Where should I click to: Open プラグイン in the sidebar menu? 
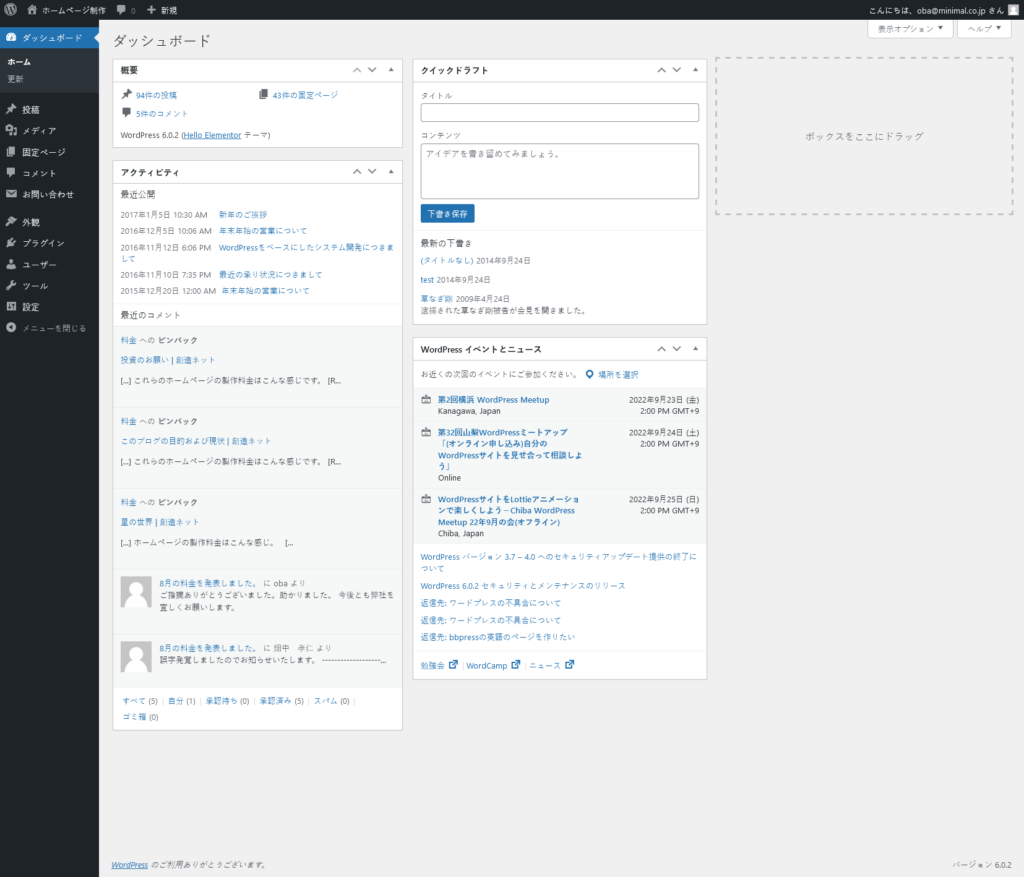tap(43, 243)
